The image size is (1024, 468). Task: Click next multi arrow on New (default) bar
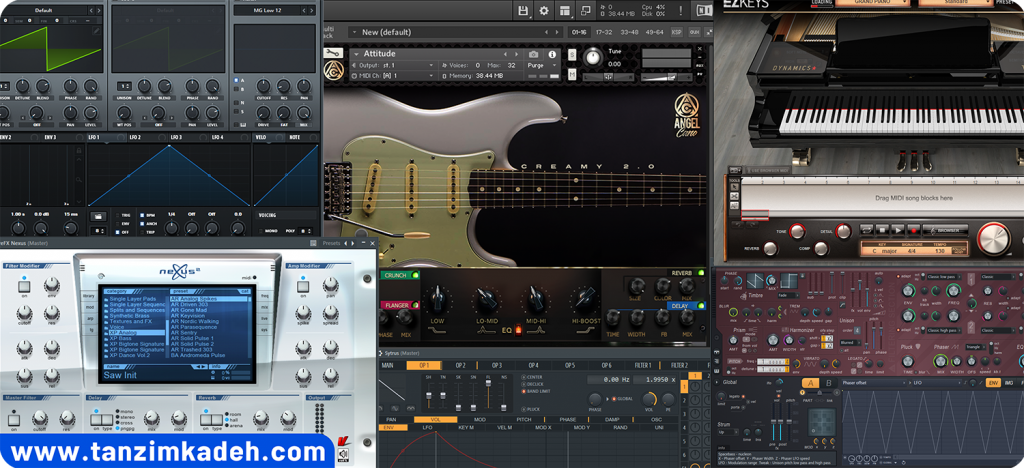point(556,32)
